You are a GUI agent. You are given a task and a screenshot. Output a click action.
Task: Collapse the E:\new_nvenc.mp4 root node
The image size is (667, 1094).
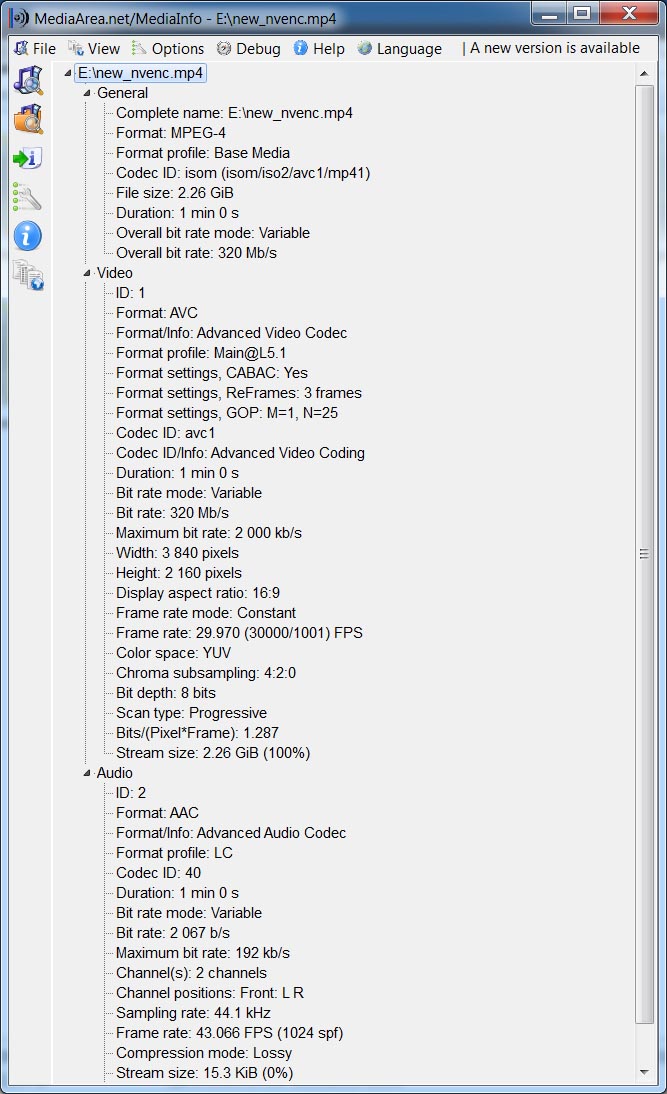click(x=68, y=73)
